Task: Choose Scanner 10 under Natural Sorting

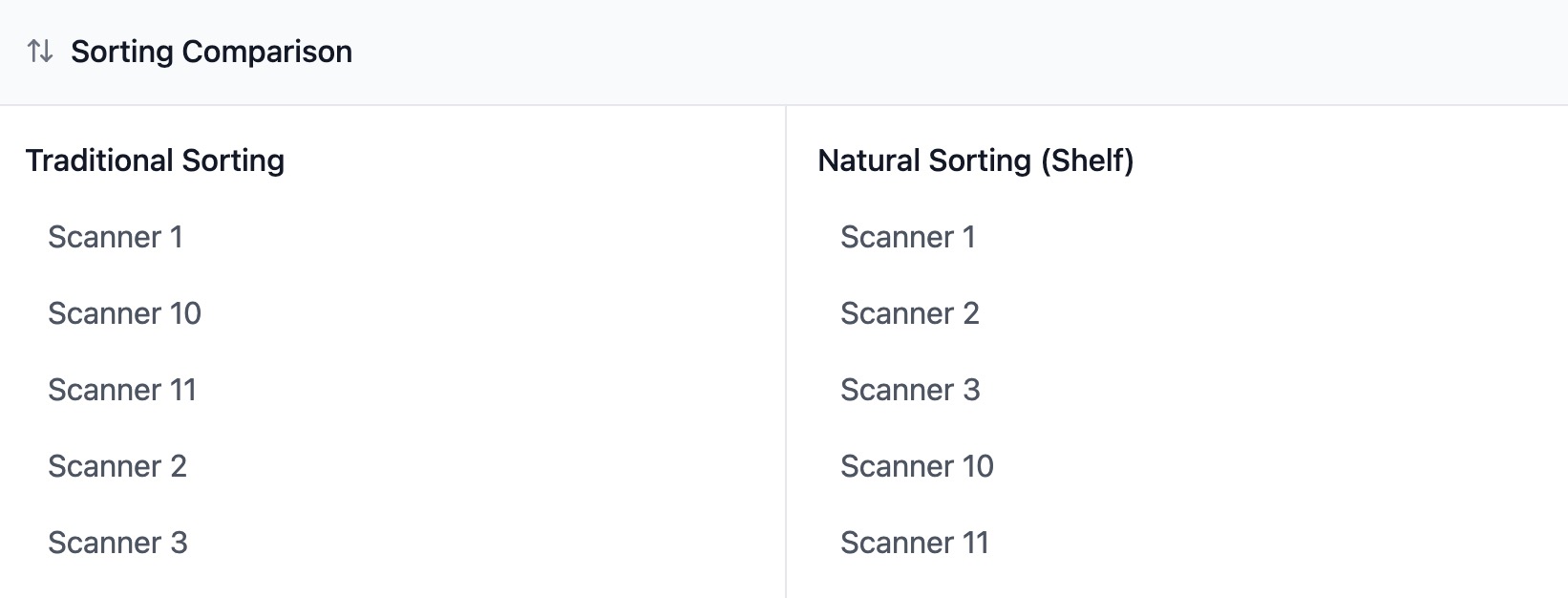Action: 917,466
